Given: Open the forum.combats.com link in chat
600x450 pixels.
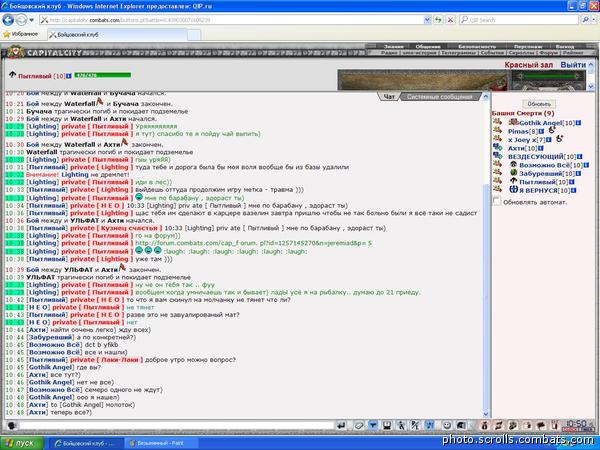Looking at the screenshot, I should 253,243.
